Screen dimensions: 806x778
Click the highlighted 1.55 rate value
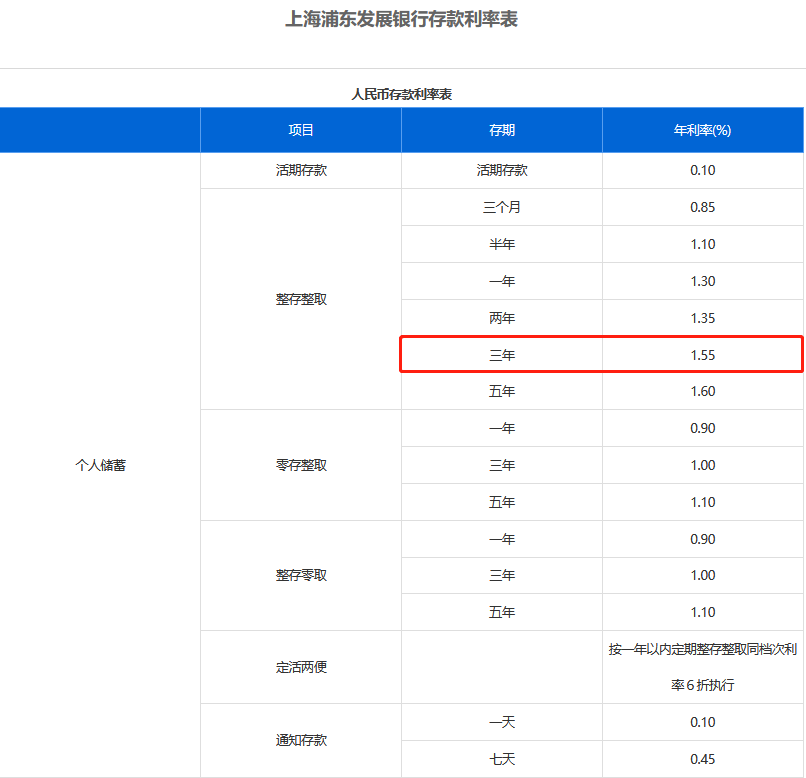click(703, 355)
